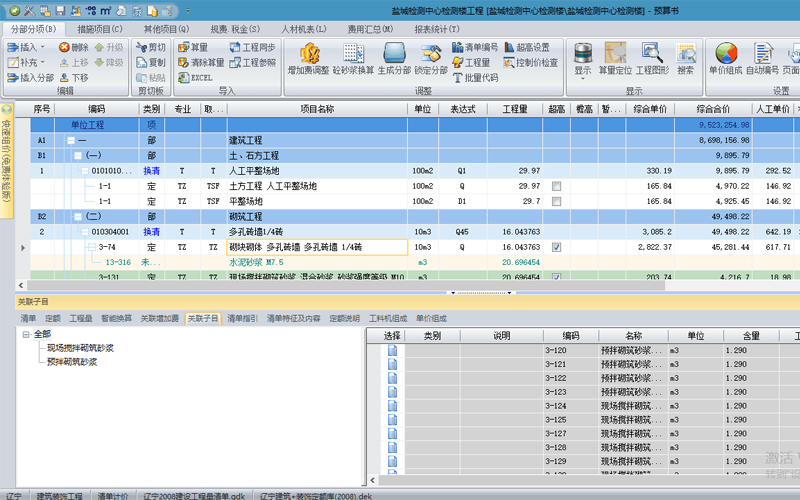Uncheck 超高 checkbox in row 3-74

[556, 247]
